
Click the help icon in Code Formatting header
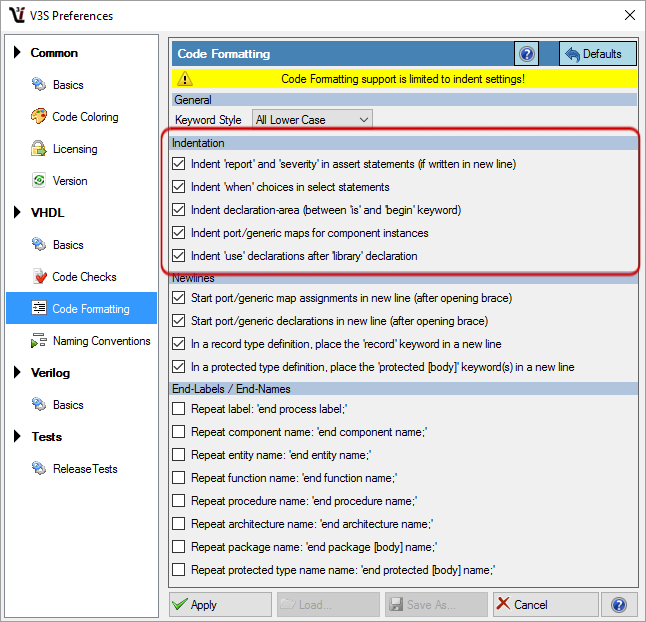coord(527,54)
